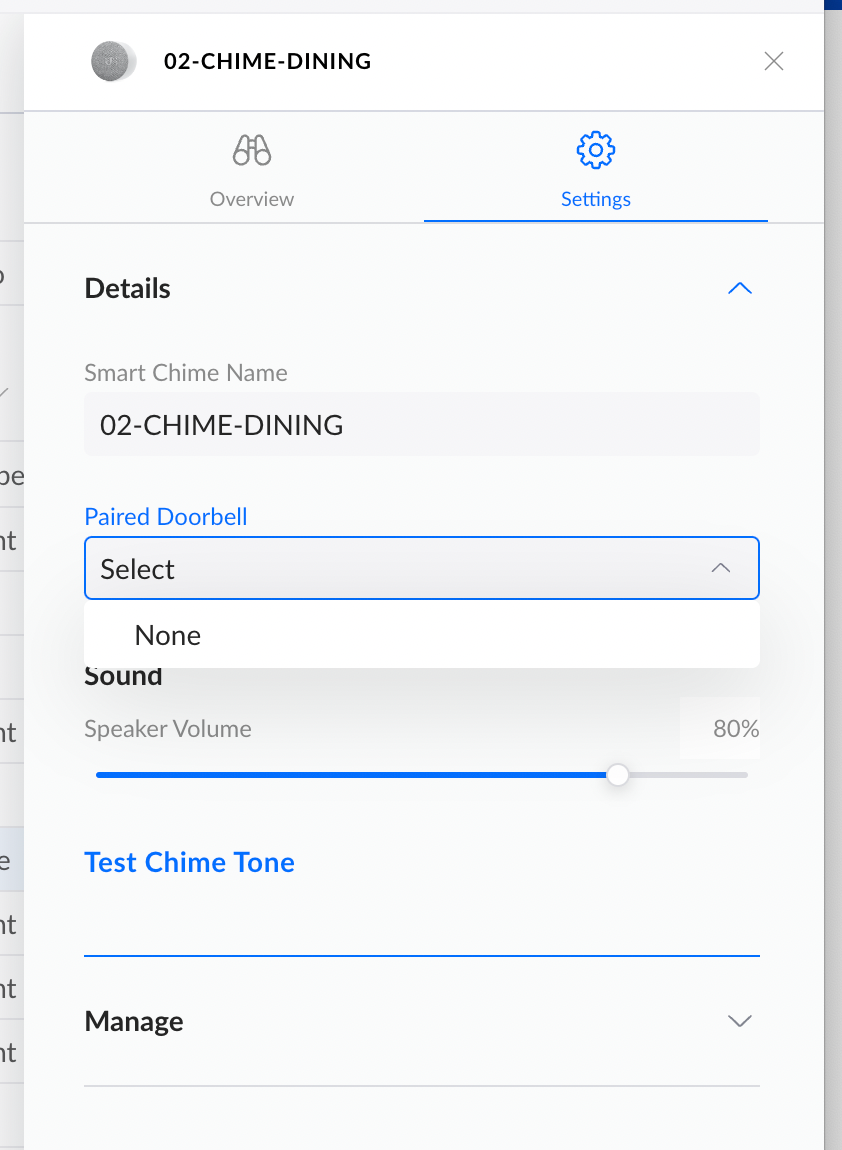Close the 02-CHIME-DINING panel
This screenshot has width=842, height=1150.
point(773,61)
